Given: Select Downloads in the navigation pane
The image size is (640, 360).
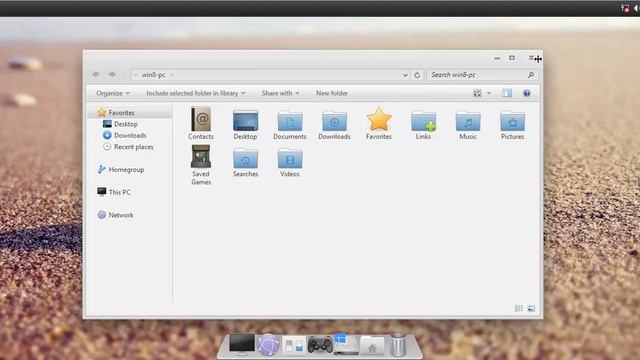Looking at the screenshot, I should 130,135.
